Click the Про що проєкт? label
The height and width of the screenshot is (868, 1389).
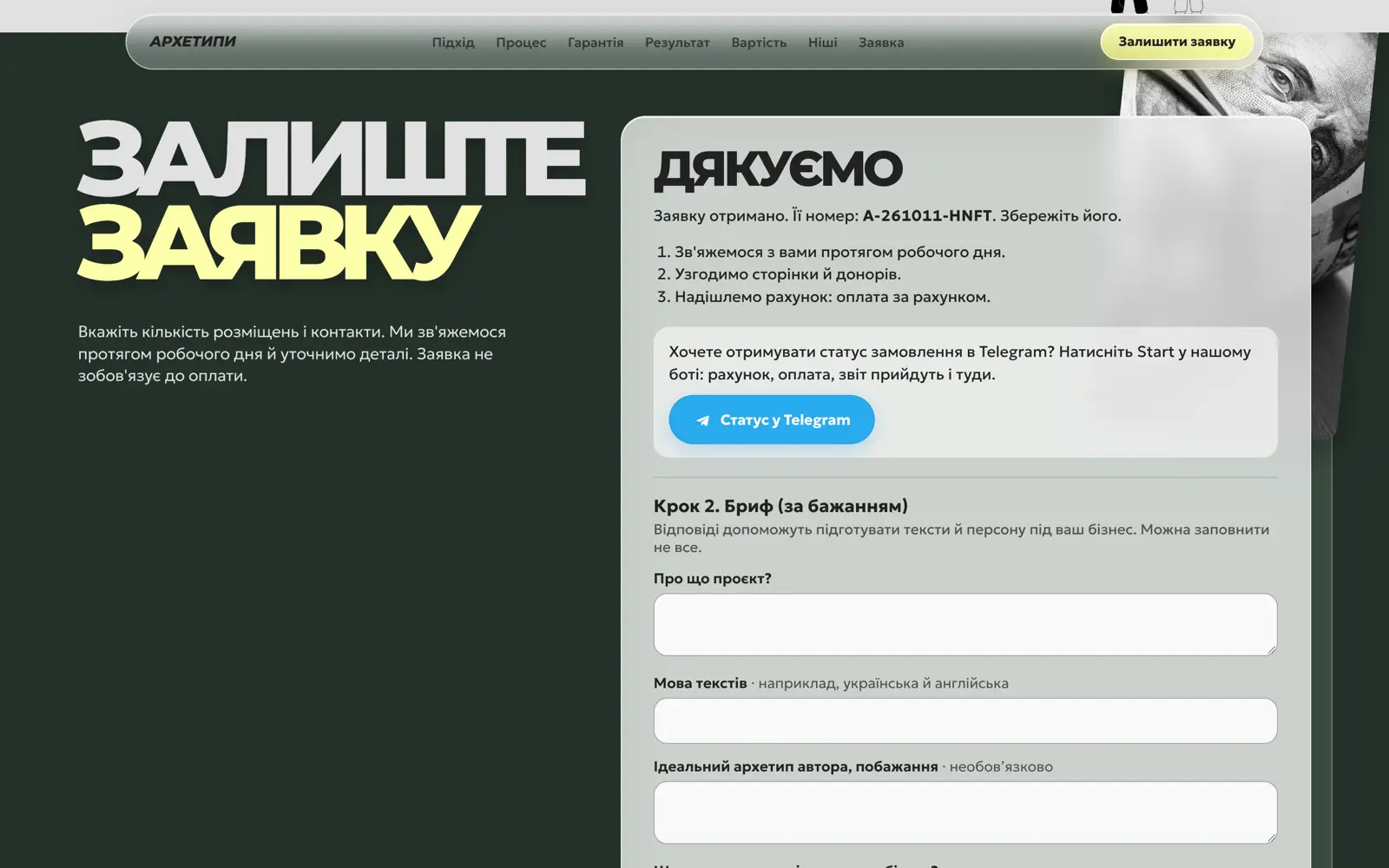coord(712,579)
